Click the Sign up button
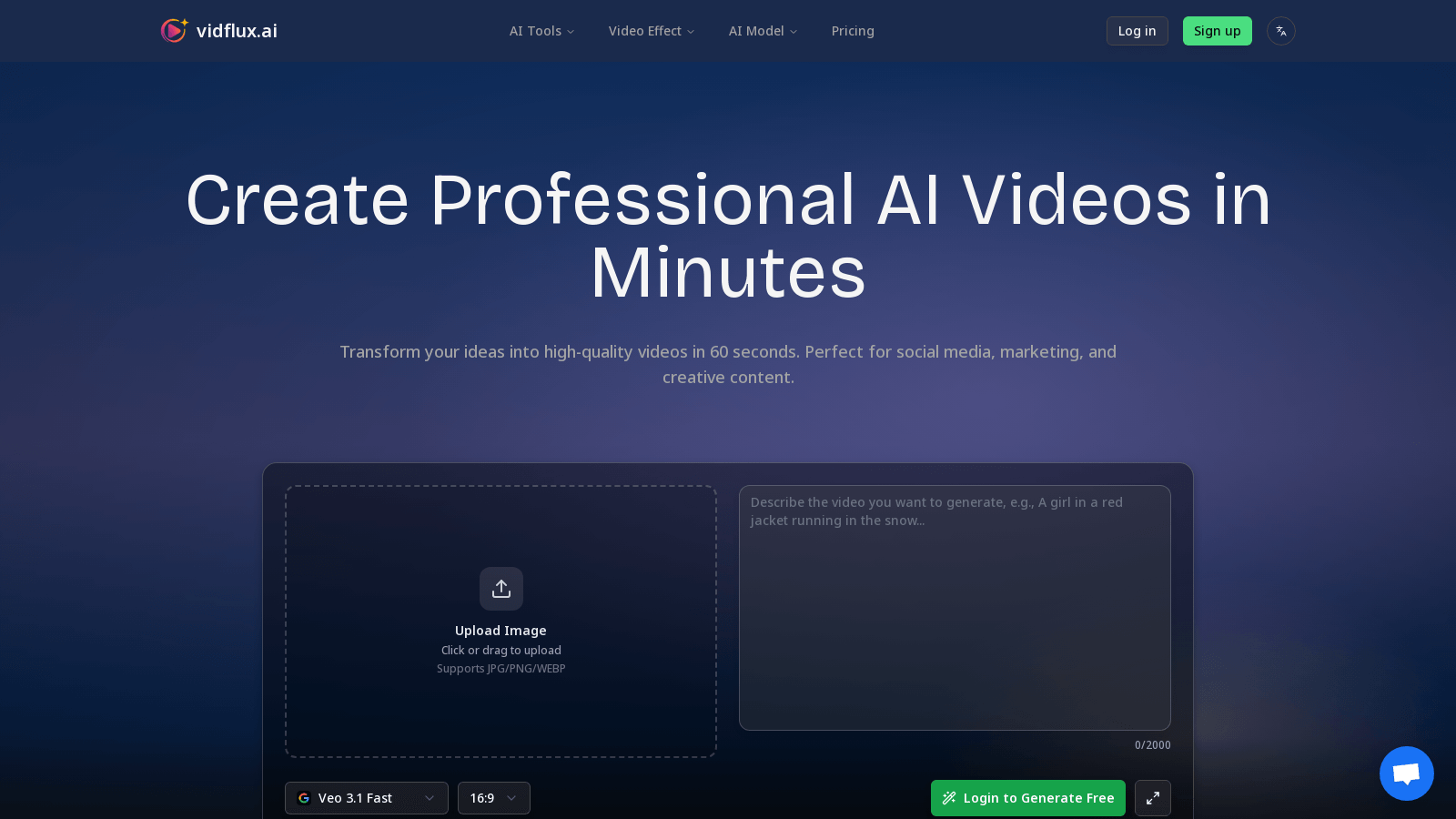 tap(1218, 30)
